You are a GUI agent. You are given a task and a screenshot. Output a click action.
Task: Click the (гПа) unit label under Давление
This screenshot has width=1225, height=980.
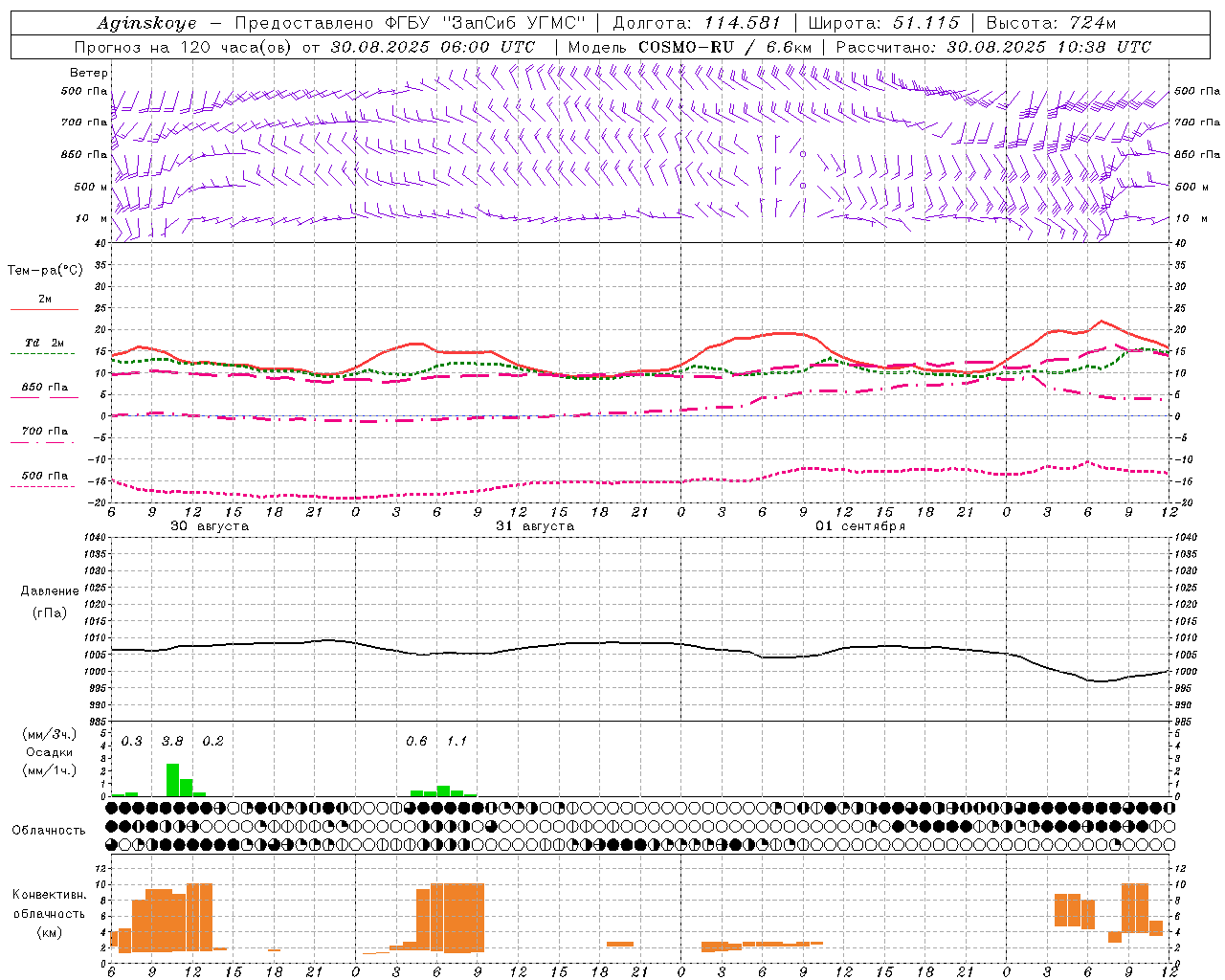click(x=50, y=612)
